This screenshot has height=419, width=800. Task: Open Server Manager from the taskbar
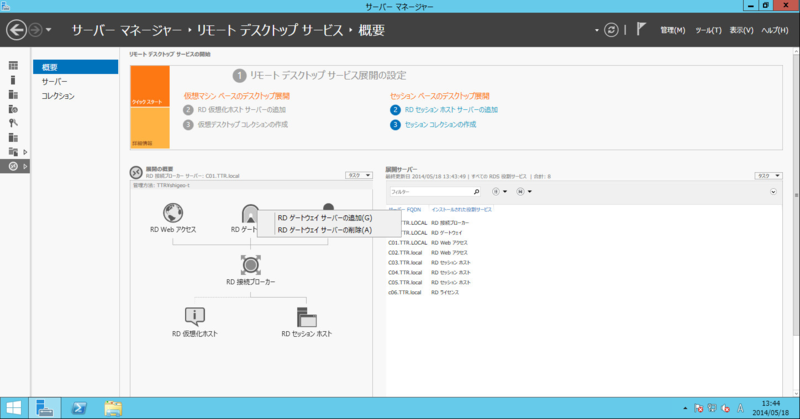tap(45, 408)
